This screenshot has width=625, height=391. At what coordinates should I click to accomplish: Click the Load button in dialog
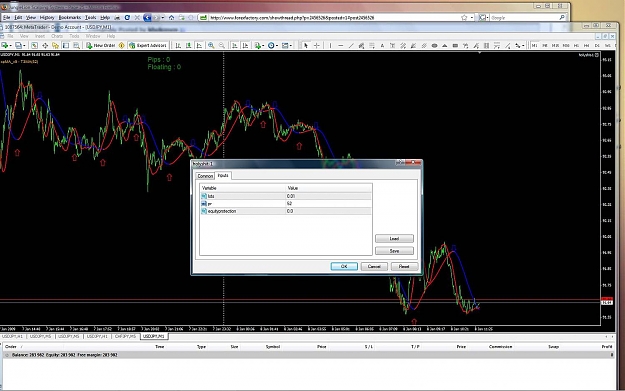[x=394, y=239]
